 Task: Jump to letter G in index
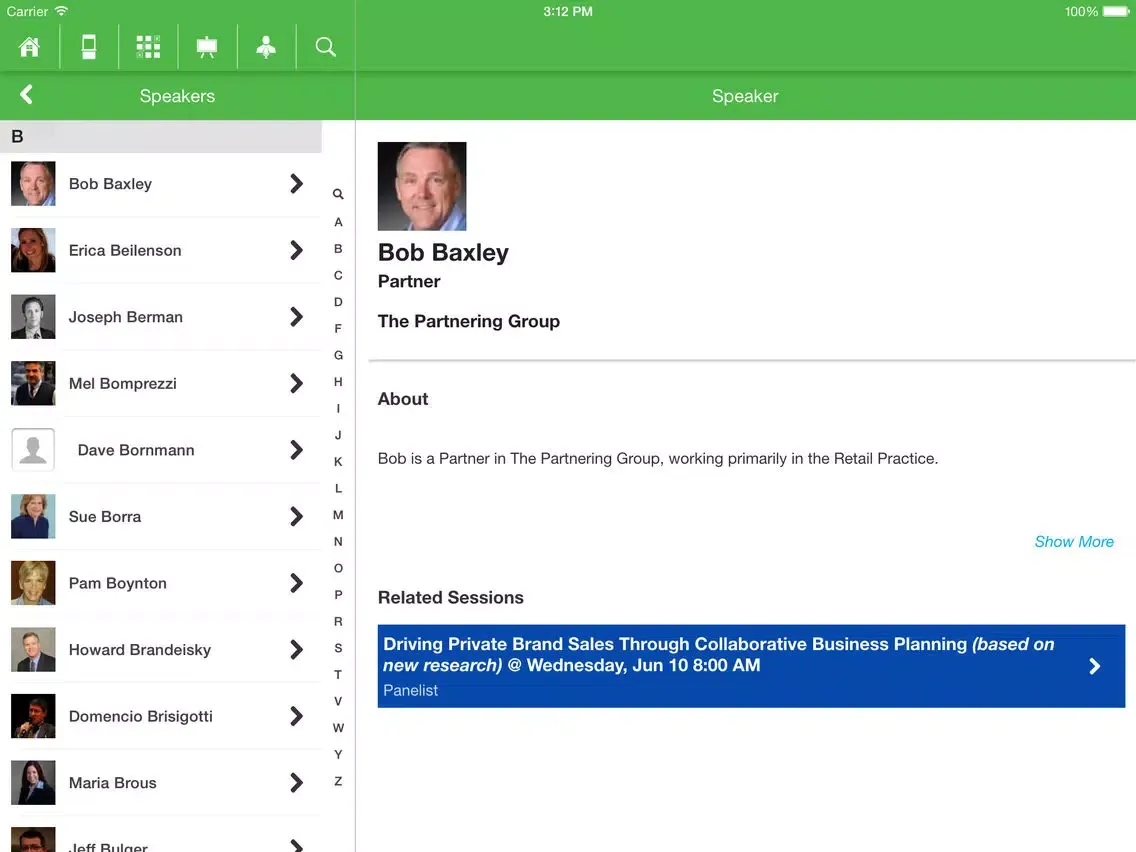click(338, 356)
